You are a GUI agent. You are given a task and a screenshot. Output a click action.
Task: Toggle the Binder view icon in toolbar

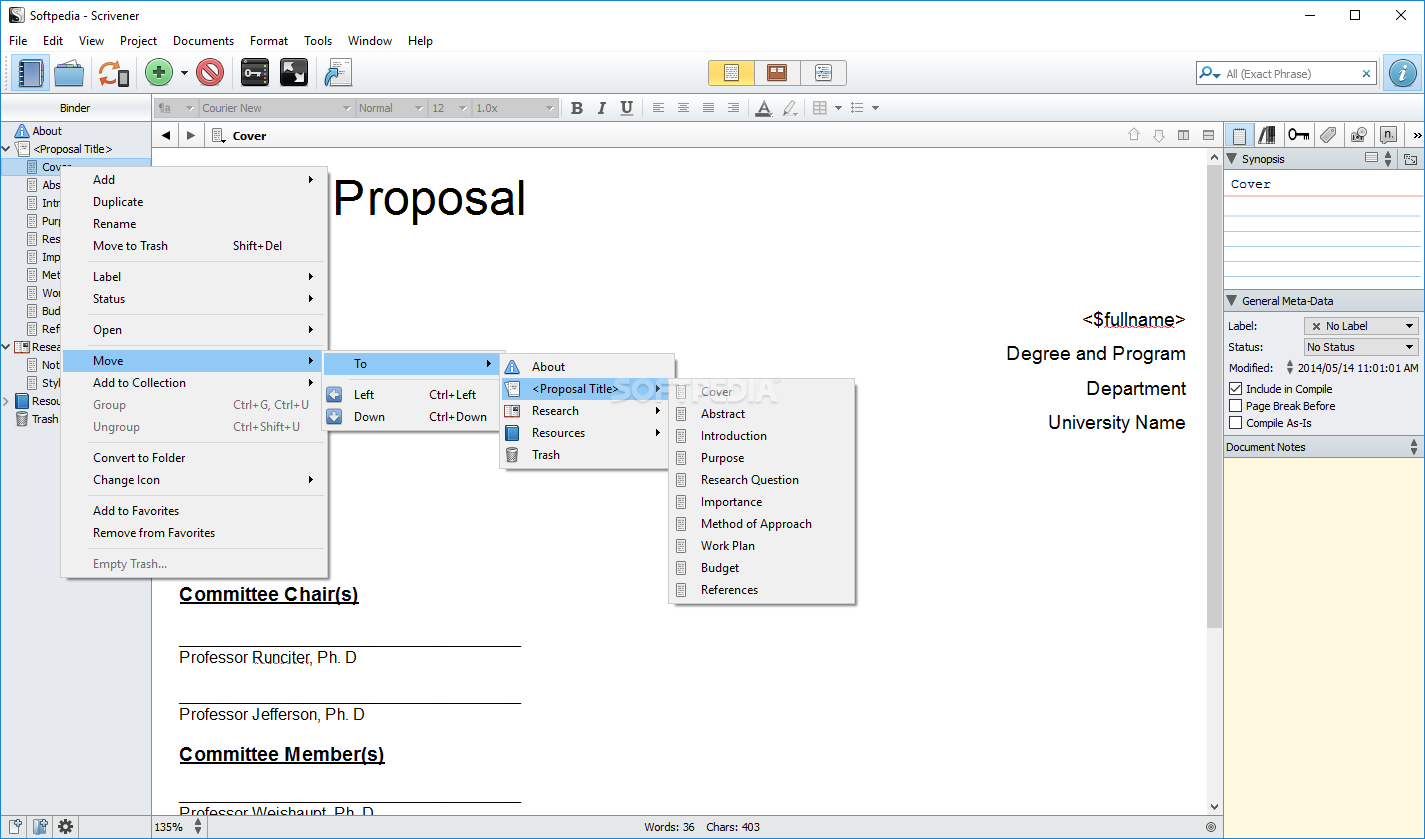click(x=30, y=73)
